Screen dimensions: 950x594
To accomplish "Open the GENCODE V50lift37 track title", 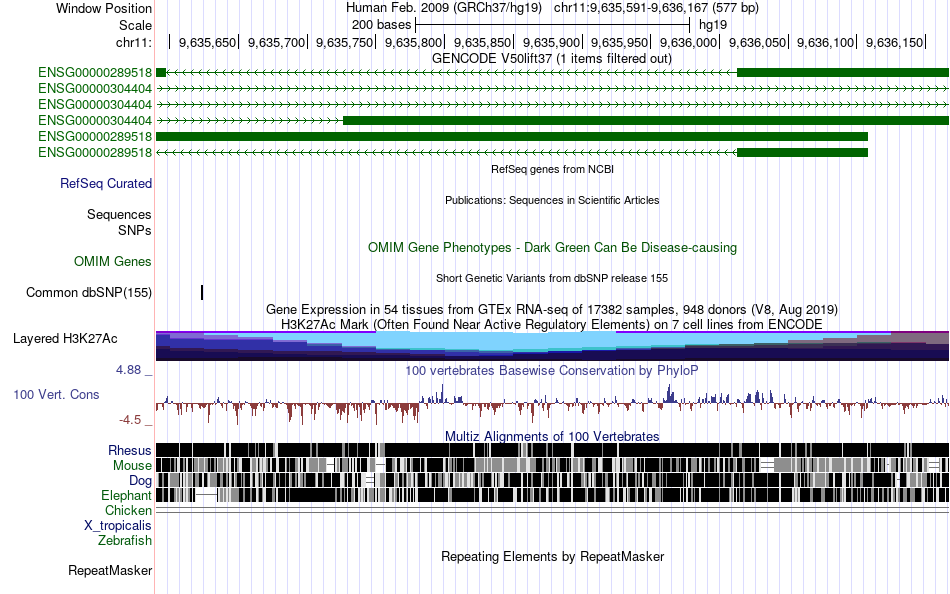I will [552, 59].
